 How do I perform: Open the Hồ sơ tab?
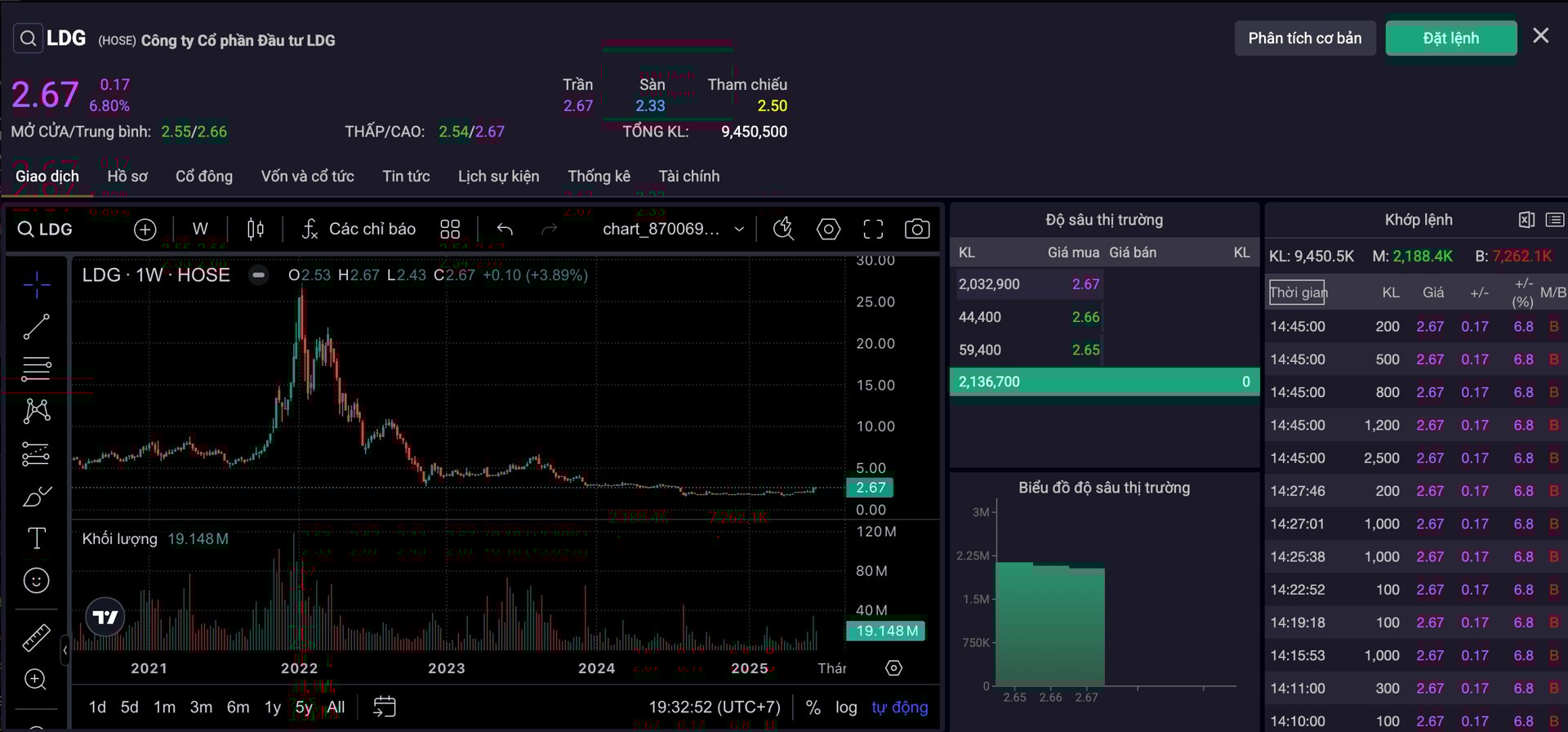coord(127,176)
